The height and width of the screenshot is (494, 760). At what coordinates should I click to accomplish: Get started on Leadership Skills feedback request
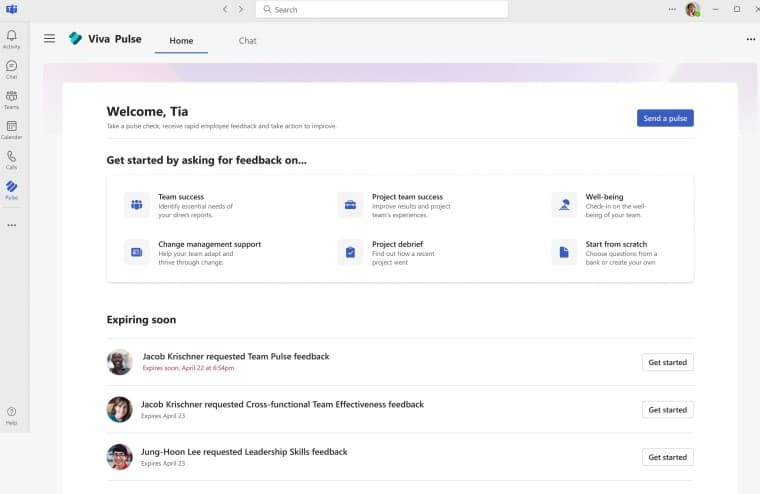(667, 457)
